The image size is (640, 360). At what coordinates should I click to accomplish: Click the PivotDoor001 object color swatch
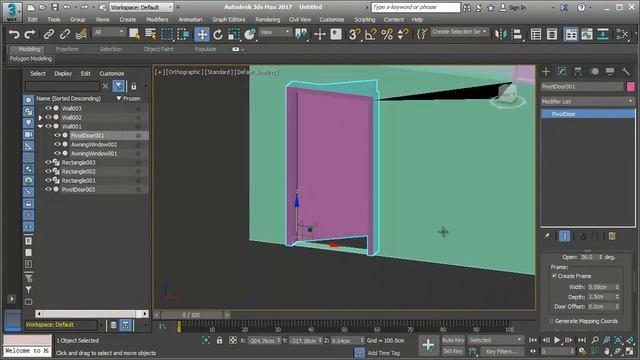630,87
